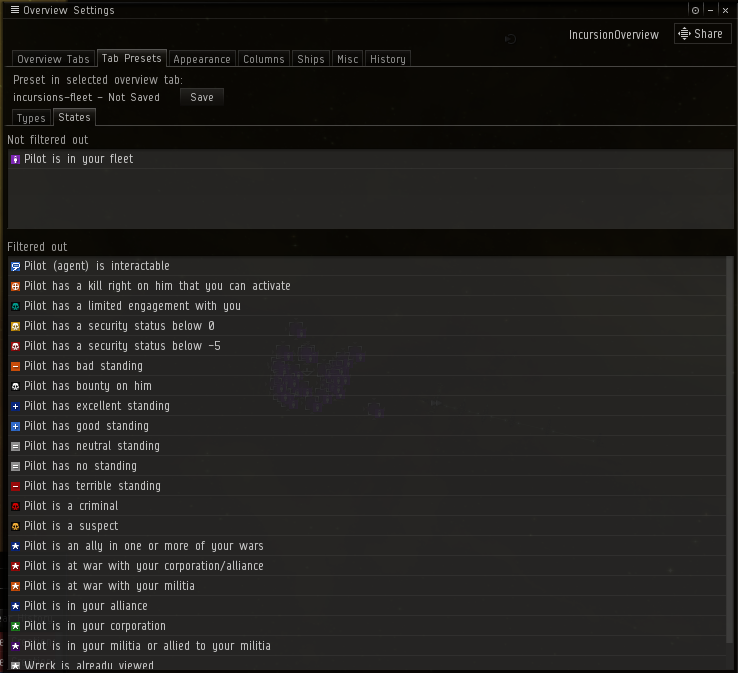Image resolution: width=738 pixels, height=673 pixels.
Task: Switch to the Overview Tabs tab
Action: coord(53,59)
